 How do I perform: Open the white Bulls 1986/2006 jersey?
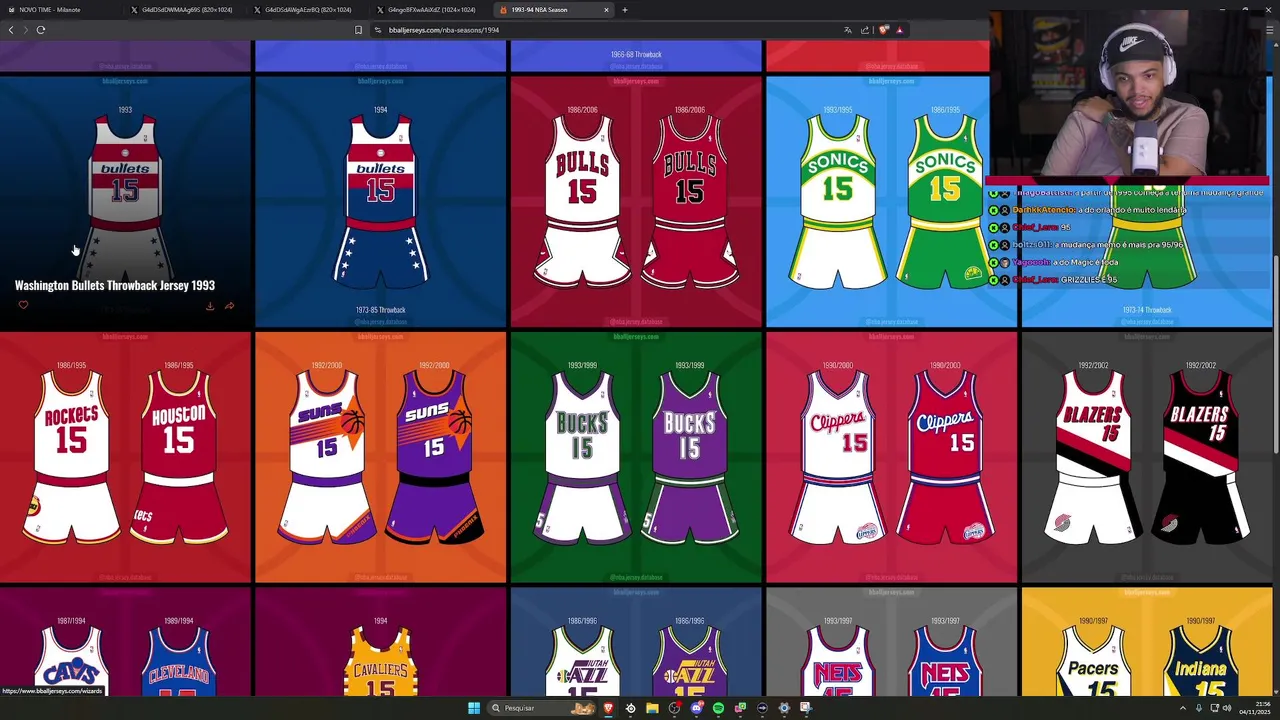(x=582, y=200)
